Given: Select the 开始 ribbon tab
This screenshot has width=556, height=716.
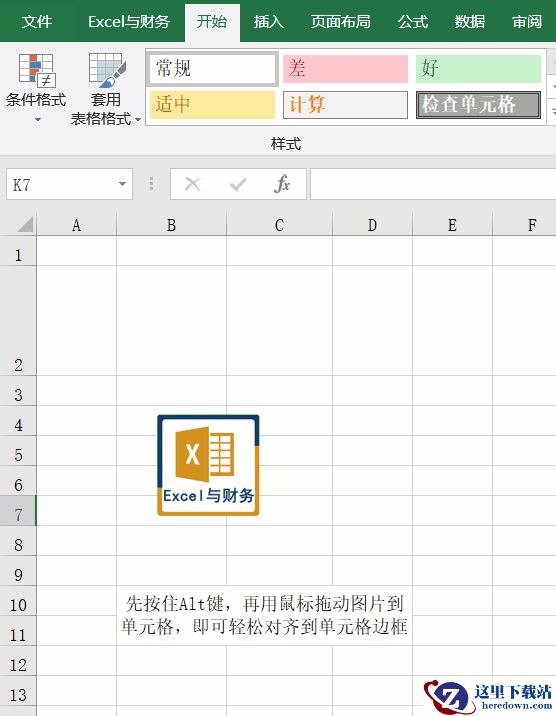Looking at the screenshot, I should pos(212,21).
